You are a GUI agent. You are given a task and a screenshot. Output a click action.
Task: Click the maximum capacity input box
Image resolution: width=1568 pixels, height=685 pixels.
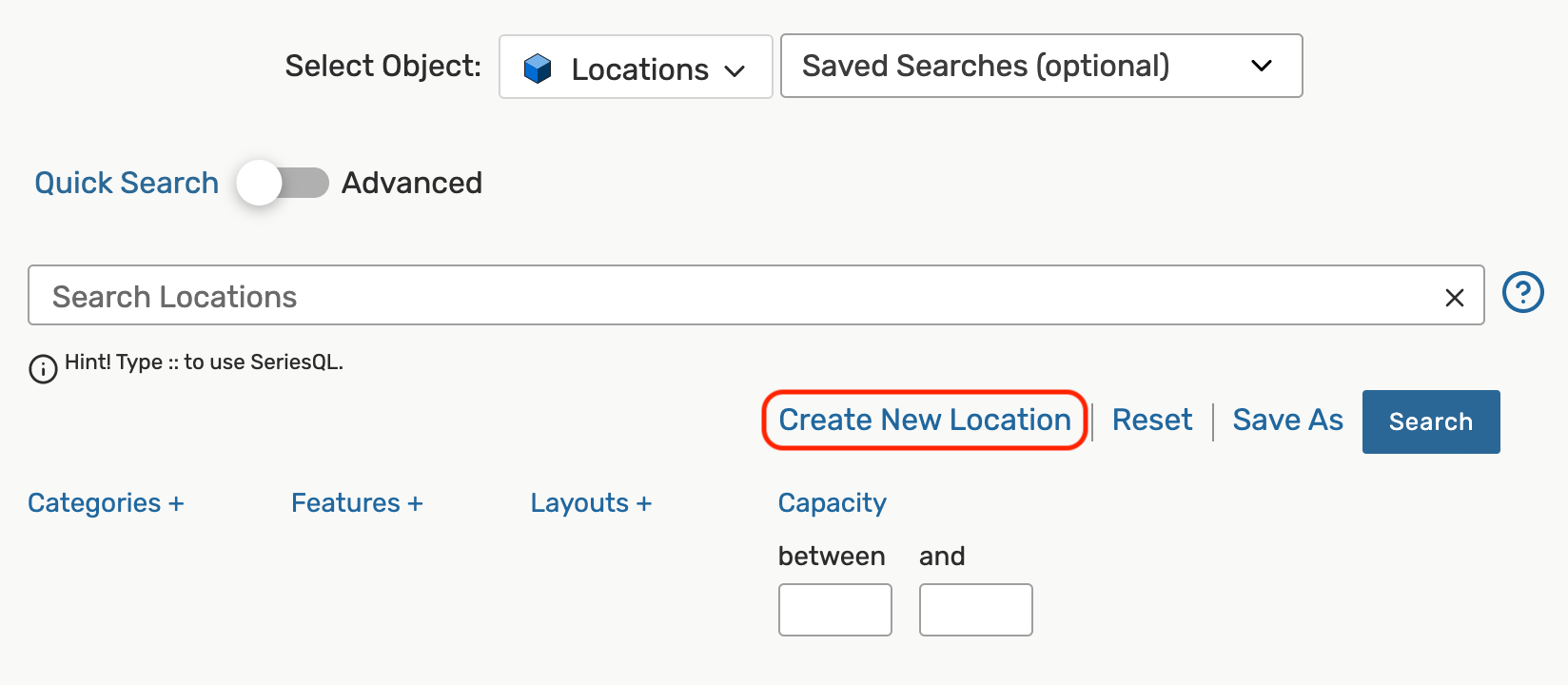(x=975, y=610)
